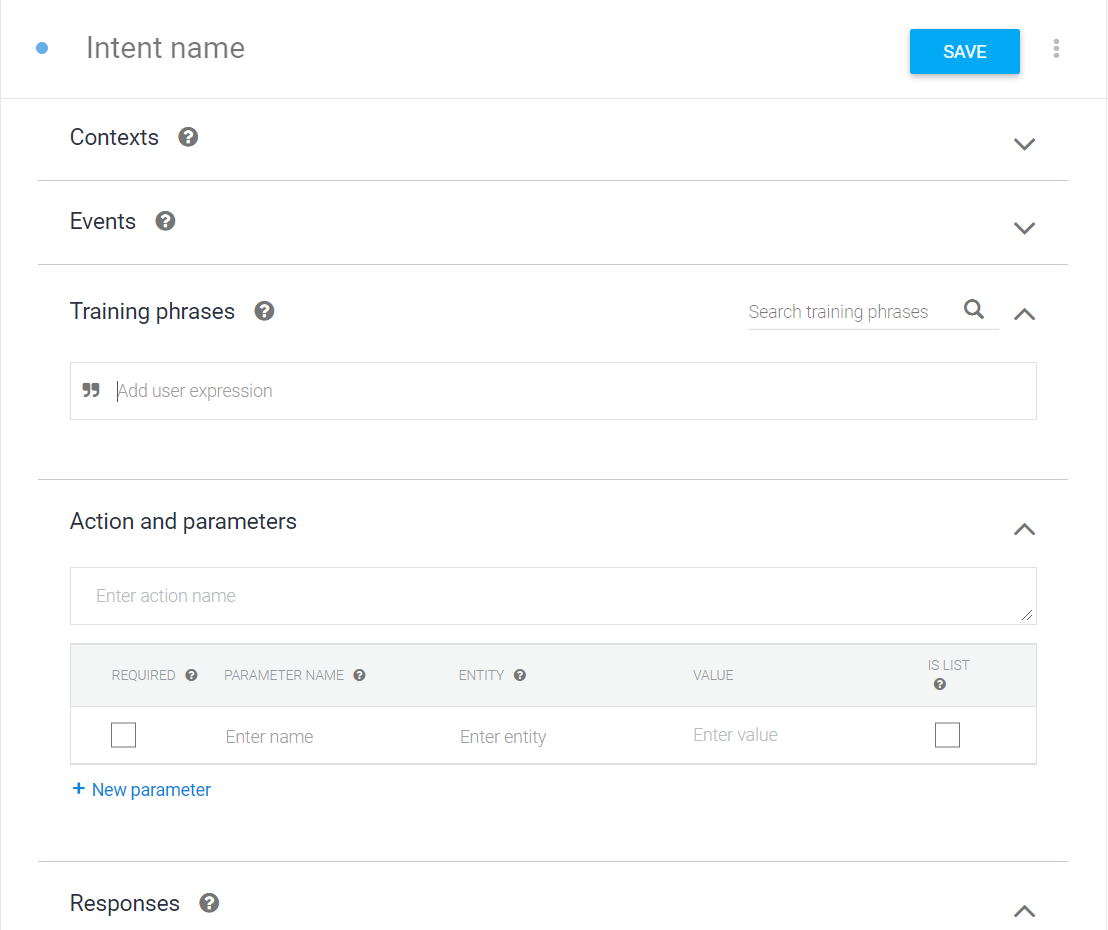
Task: Collapse the Training phrases section
Action: [1025, 314]
